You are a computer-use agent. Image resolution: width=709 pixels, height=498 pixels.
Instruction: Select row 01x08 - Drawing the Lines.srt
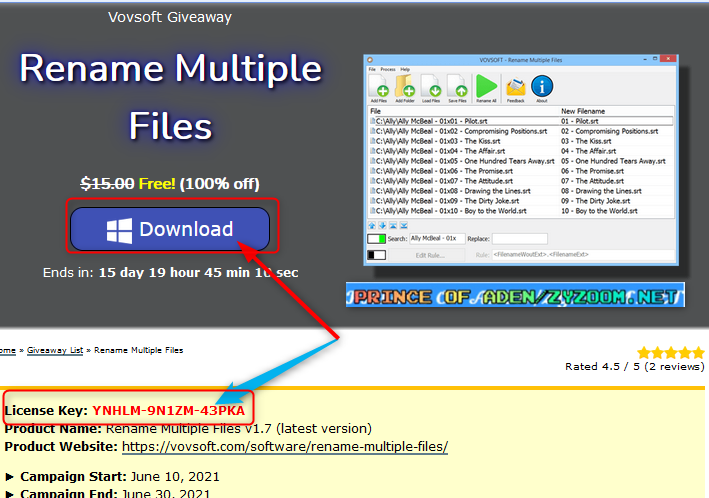click(521, 191)
